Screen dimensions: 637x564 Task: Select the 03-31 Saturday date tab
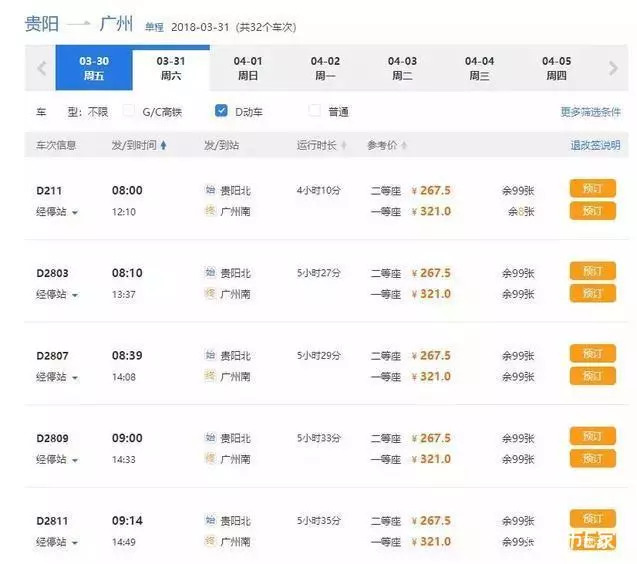pos(171,68)
